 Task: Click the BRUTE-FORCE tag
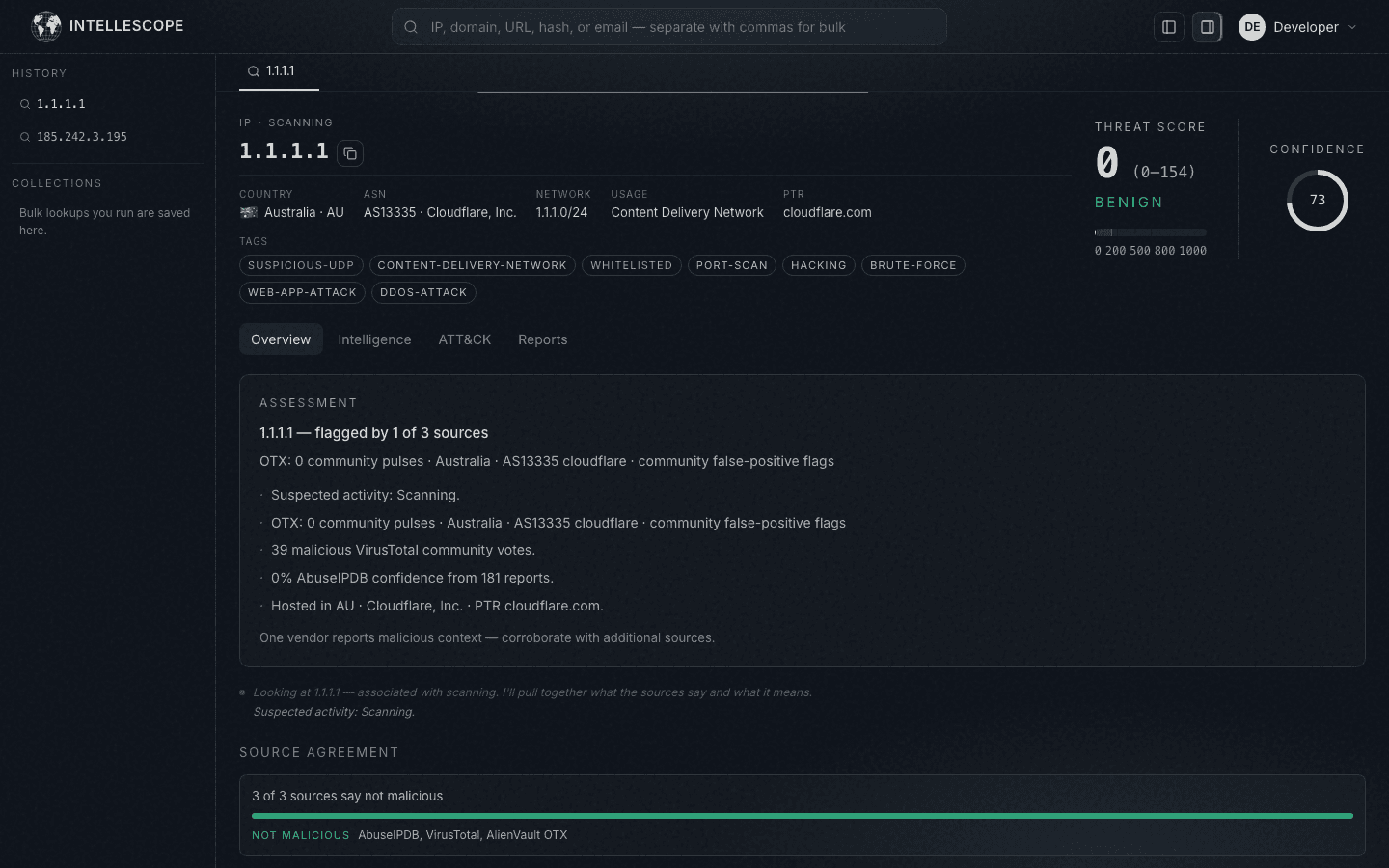(x=913, y=265)
